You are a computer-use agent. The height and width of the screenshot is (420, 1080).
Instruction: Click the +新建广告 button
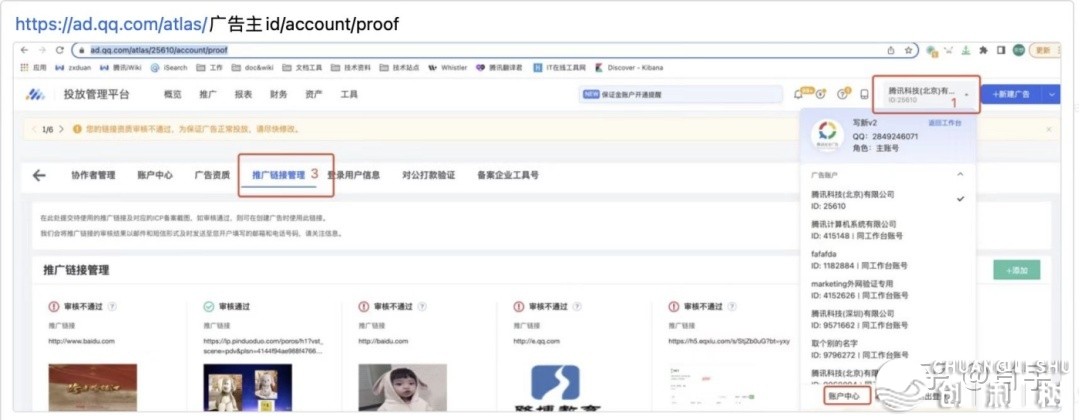pos(1011,94)
